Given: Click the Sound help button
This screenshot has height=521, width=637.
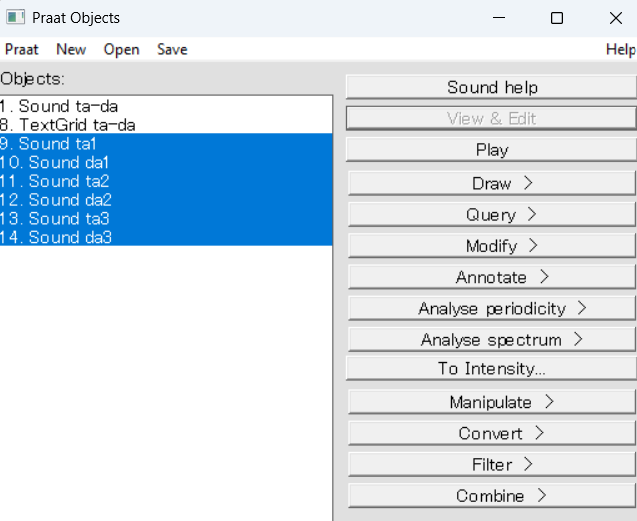Looking at the screenshot, I should (492, 87).
